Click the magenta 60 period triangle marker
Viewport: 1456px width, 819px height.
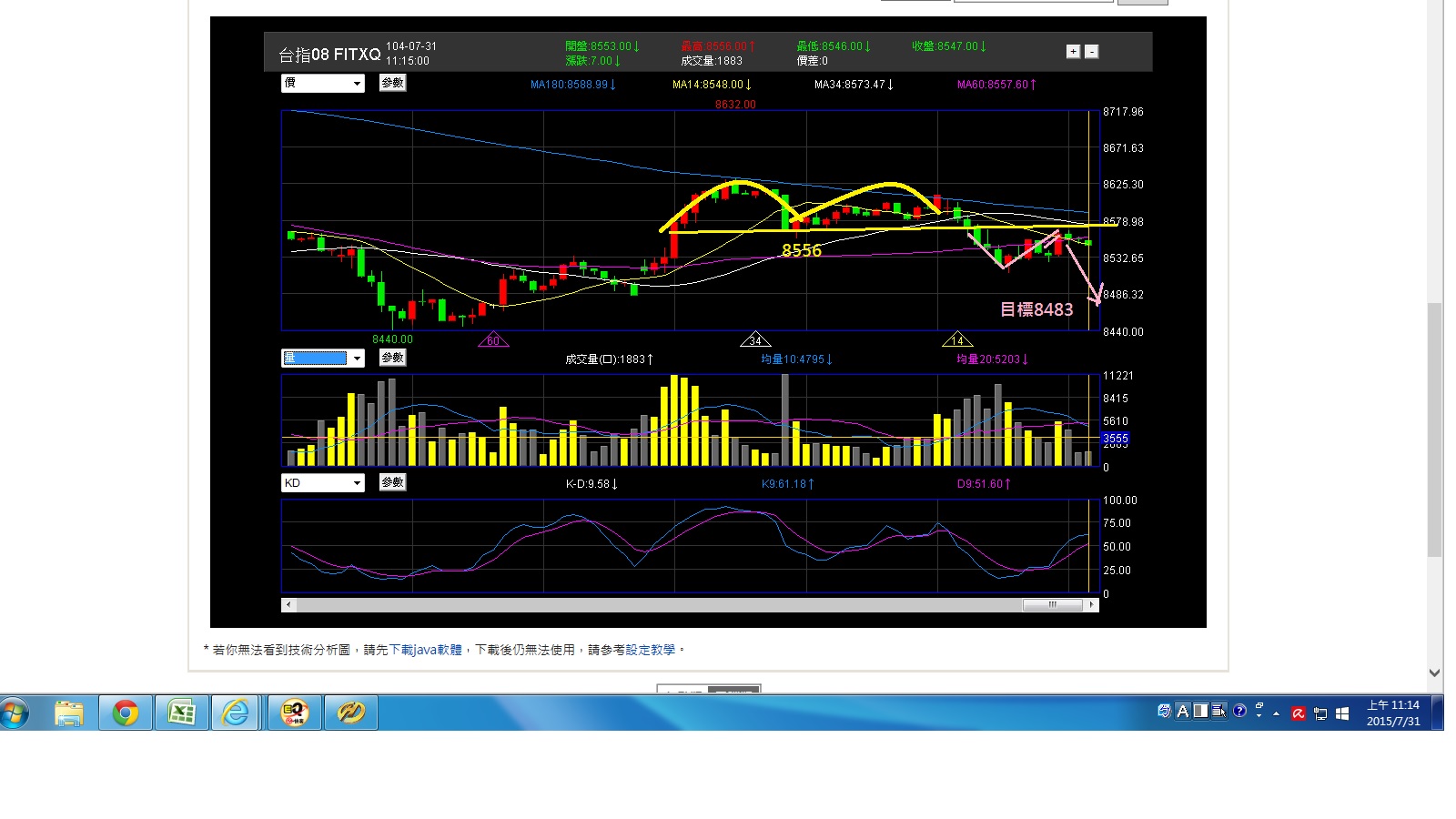click(493, 340)
